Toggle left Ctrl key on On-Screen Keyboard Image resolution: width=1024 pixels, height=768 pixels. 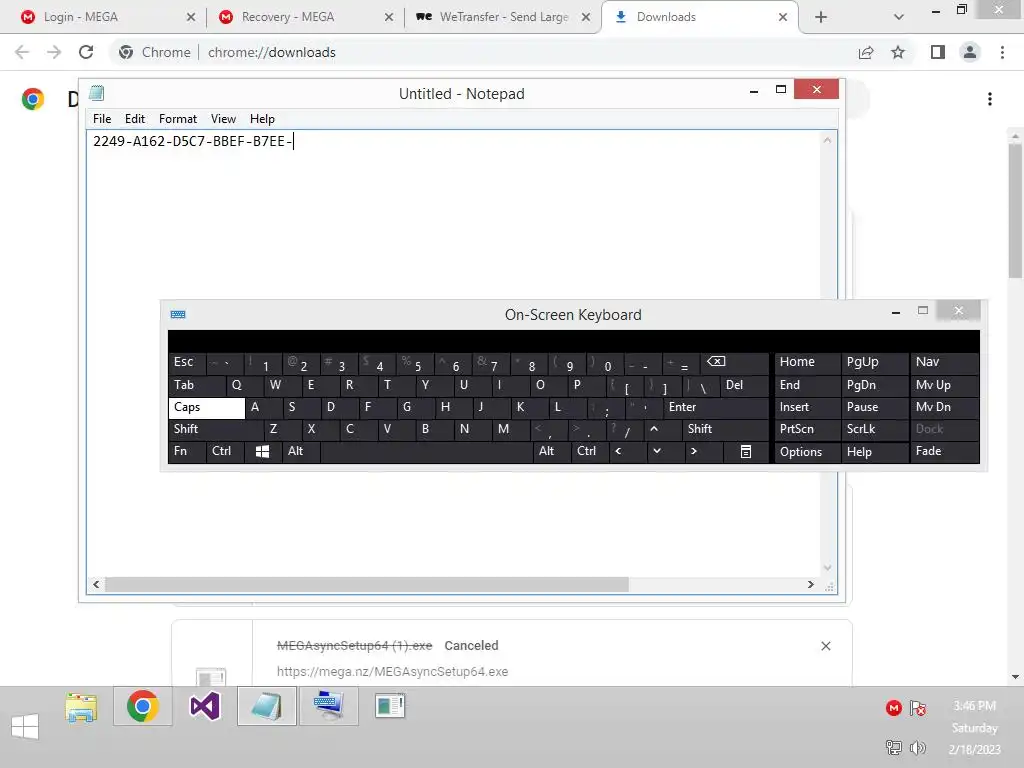[x=225, y=451]
